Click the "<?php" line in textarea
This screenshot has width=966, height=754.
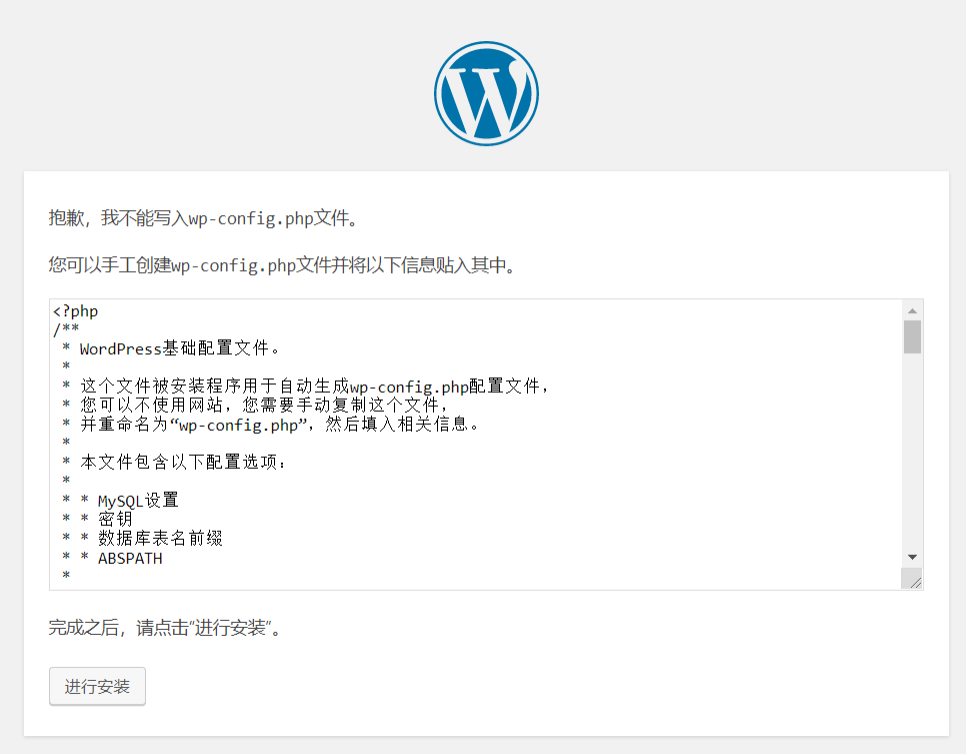tap(76, 311)
